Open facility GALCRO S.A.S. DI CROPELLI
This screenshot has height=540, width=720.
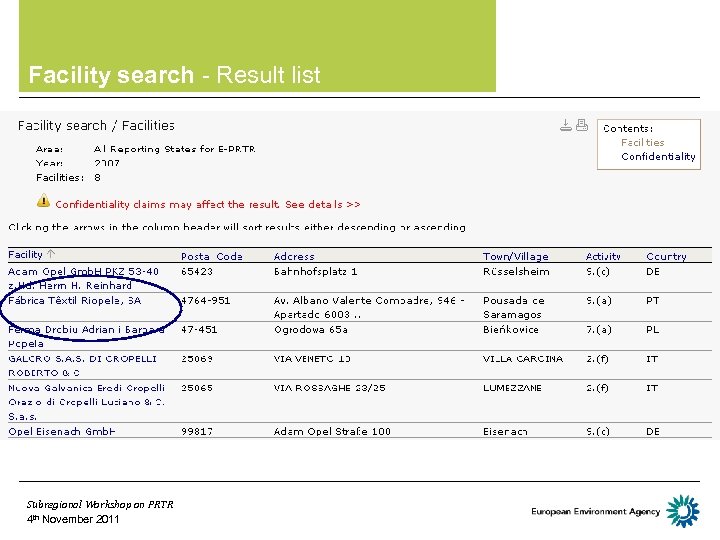click(83, 366)
